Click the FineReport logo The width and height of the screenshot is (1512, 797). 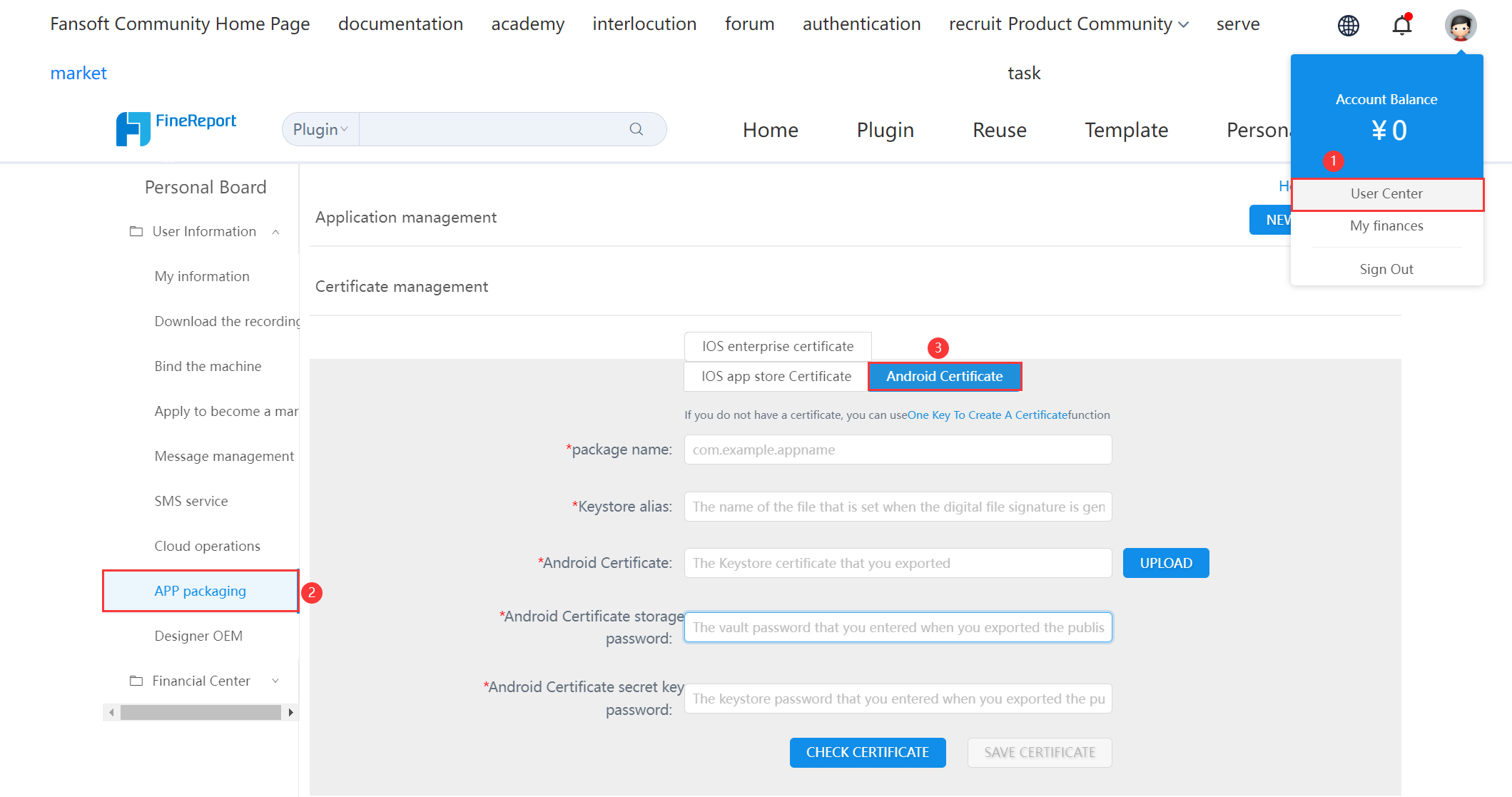pos(176,128)
